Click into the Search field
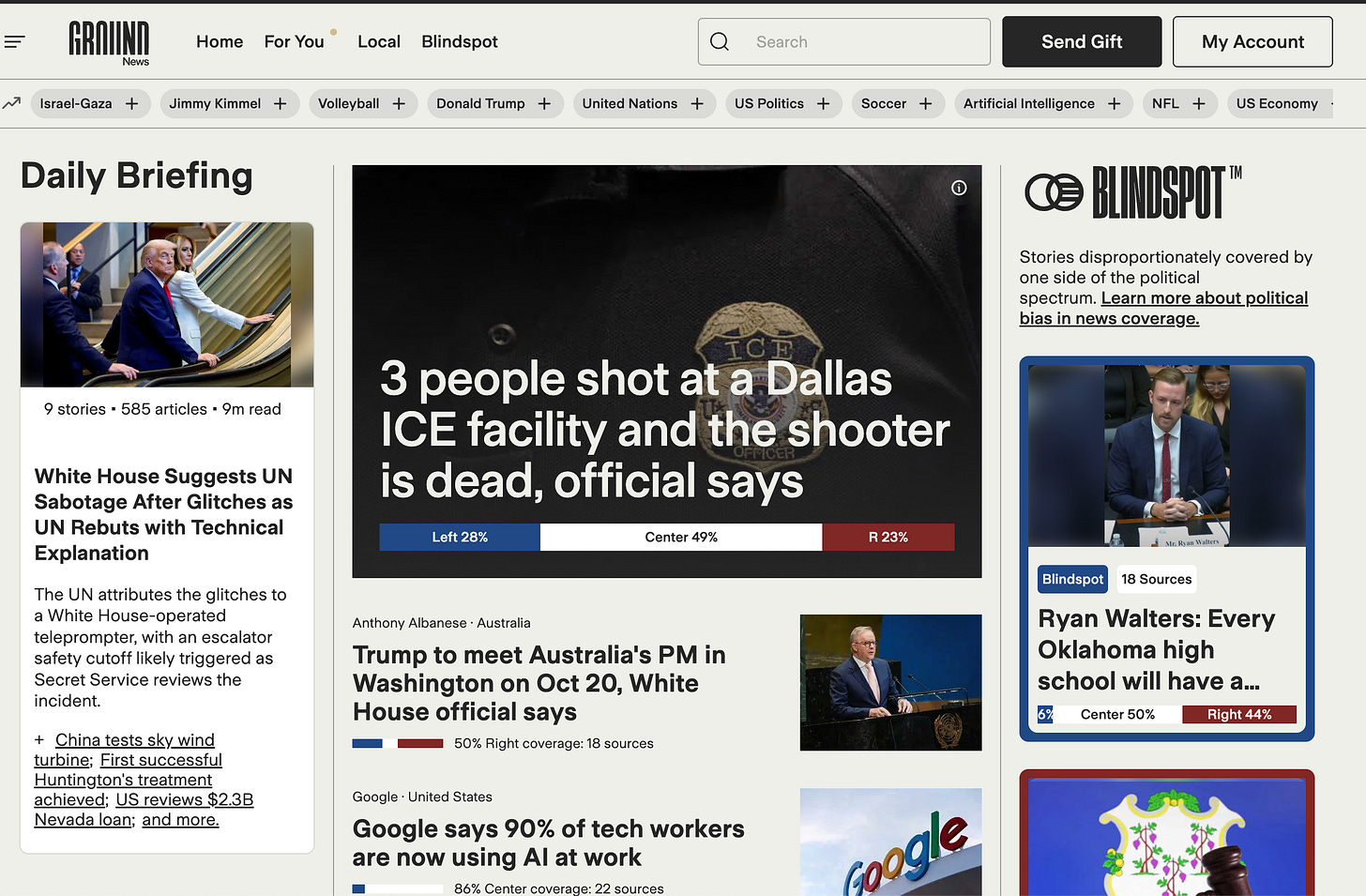1366x896 pixels. pos(844,41)
